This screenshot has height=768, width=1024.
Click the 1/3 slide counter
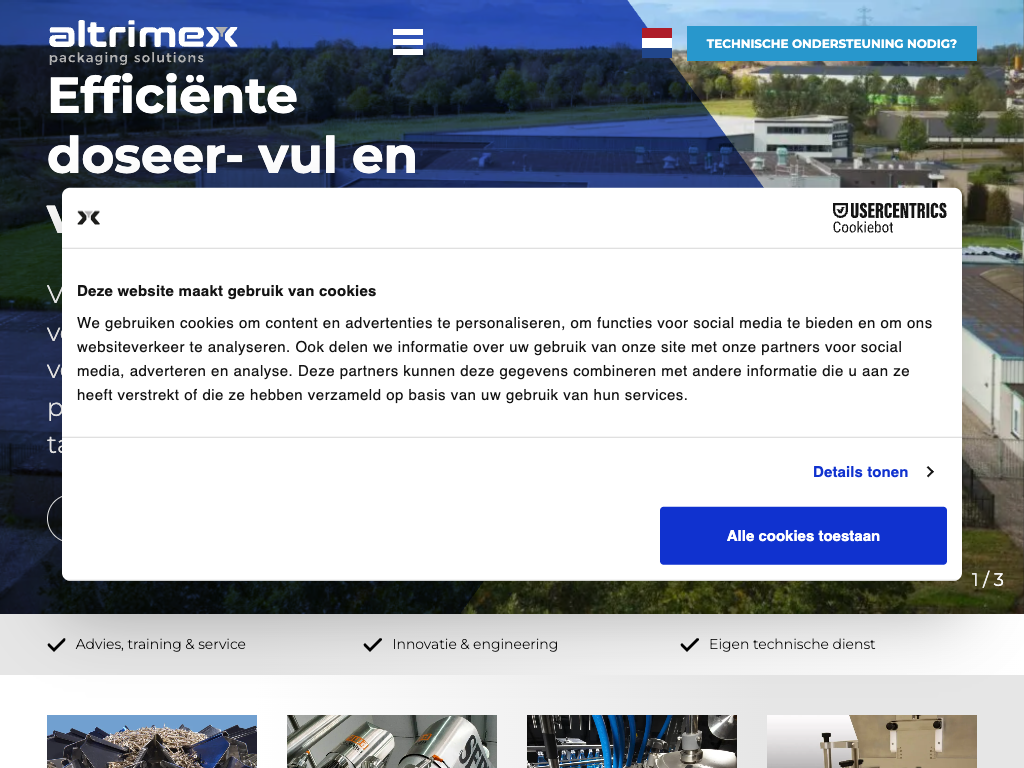click(x=987, y=580)
